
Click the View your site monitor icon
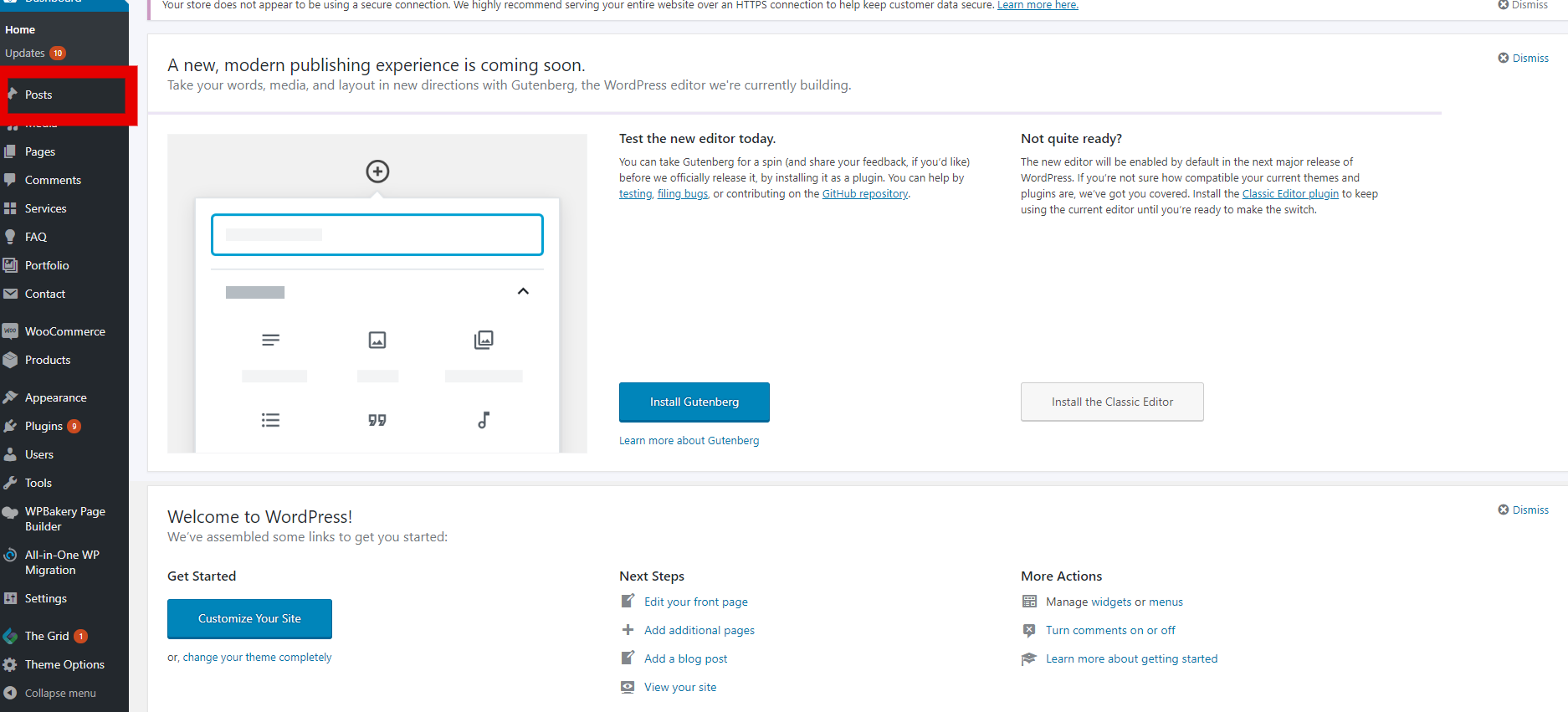coord(628,687)
